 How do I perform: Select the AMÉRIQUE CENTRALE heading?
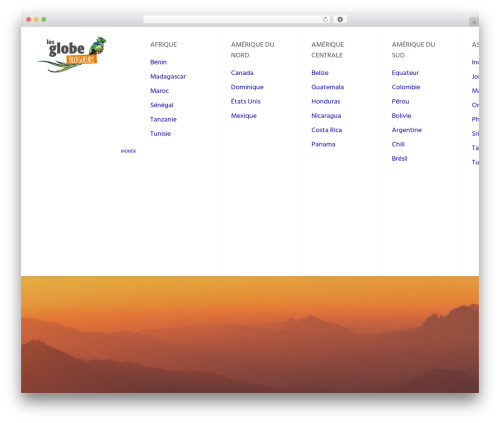click(328, 50)
